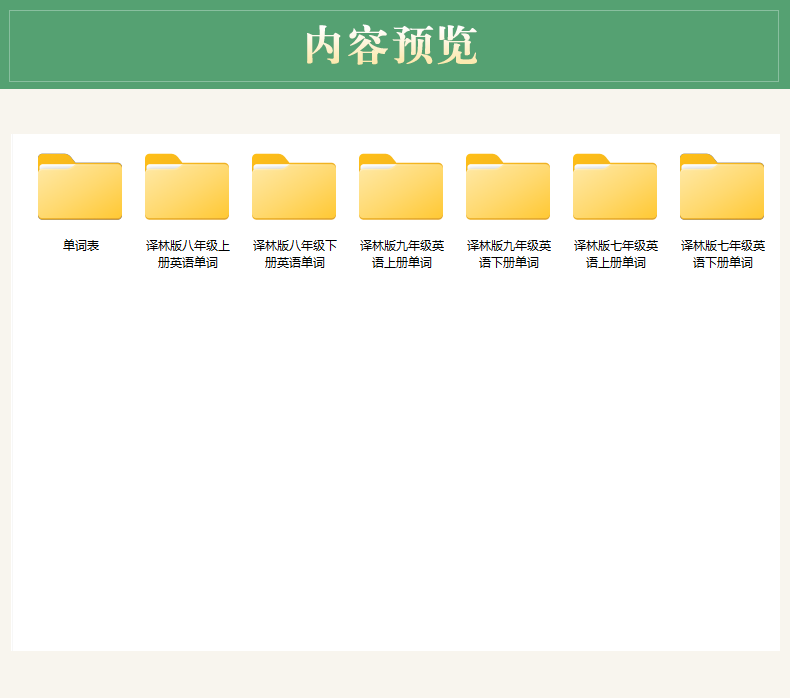Open the 译林版七年级英语下册单词 folder icon
Image resolution: width=790 pixels, height=698 pixels.
pyautogui.click(x=722, y=186)
